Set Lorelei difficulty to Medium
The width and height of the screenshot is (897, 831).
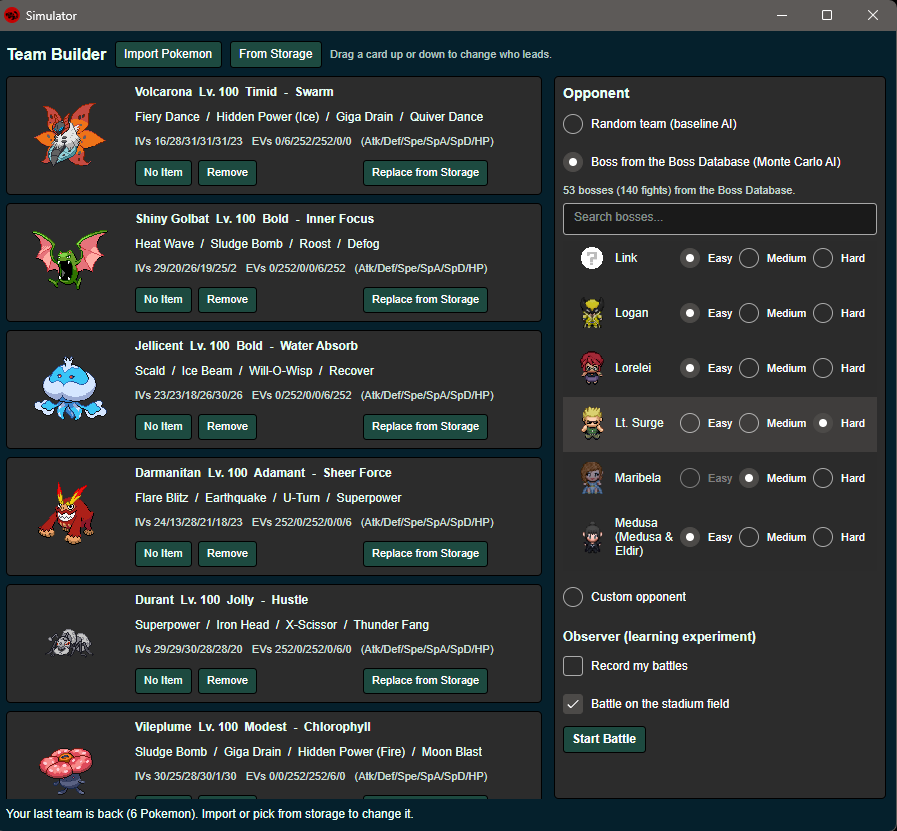[749, 368]
